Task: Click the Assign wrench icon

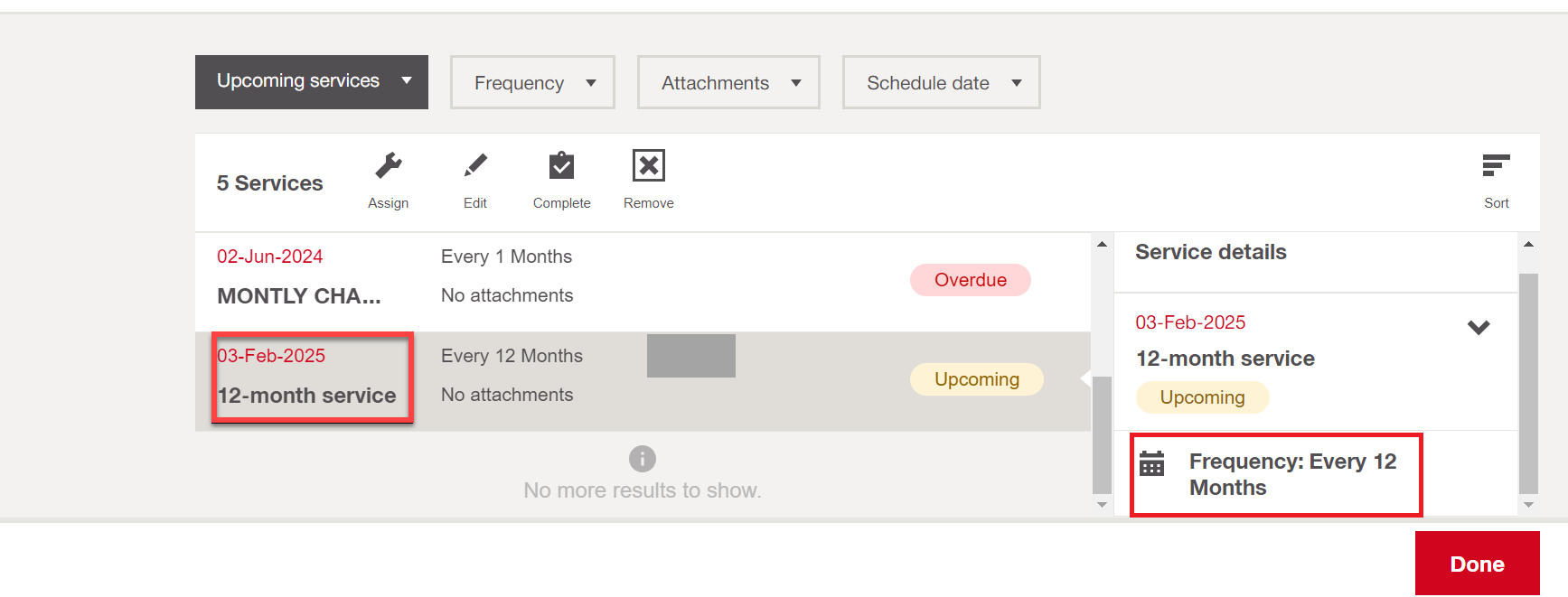Action: [x=389, y=166]
